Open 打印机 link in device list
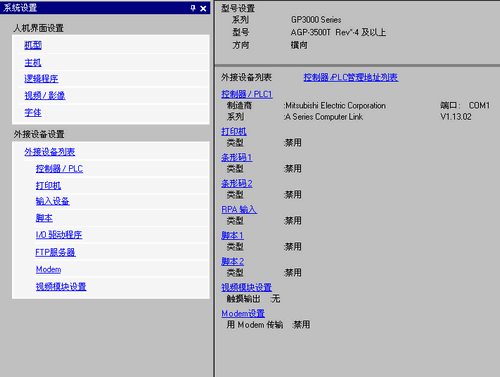 point(234,131)
